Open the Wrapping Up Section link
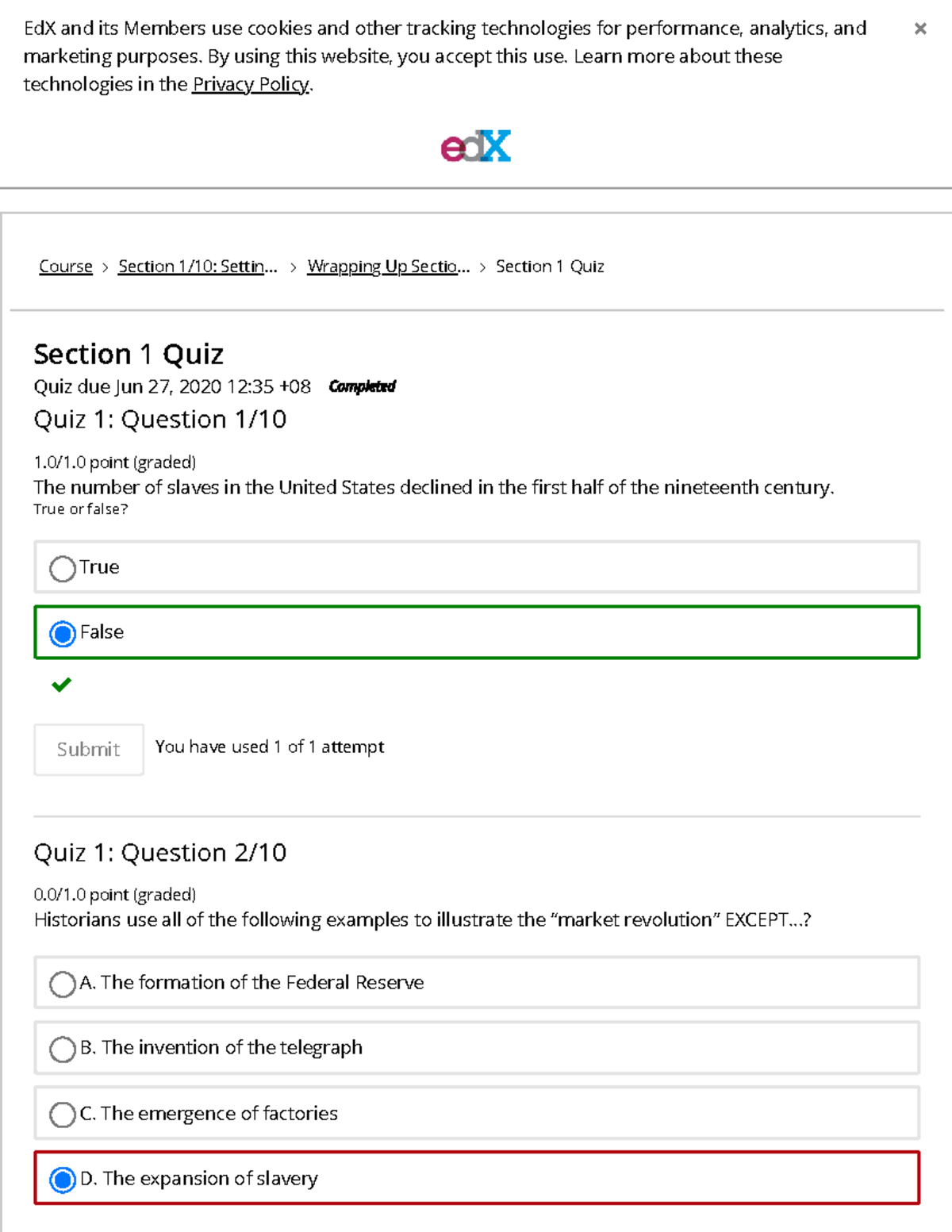952x1232 pixels. pyautogui.click(x=388, y=267)
